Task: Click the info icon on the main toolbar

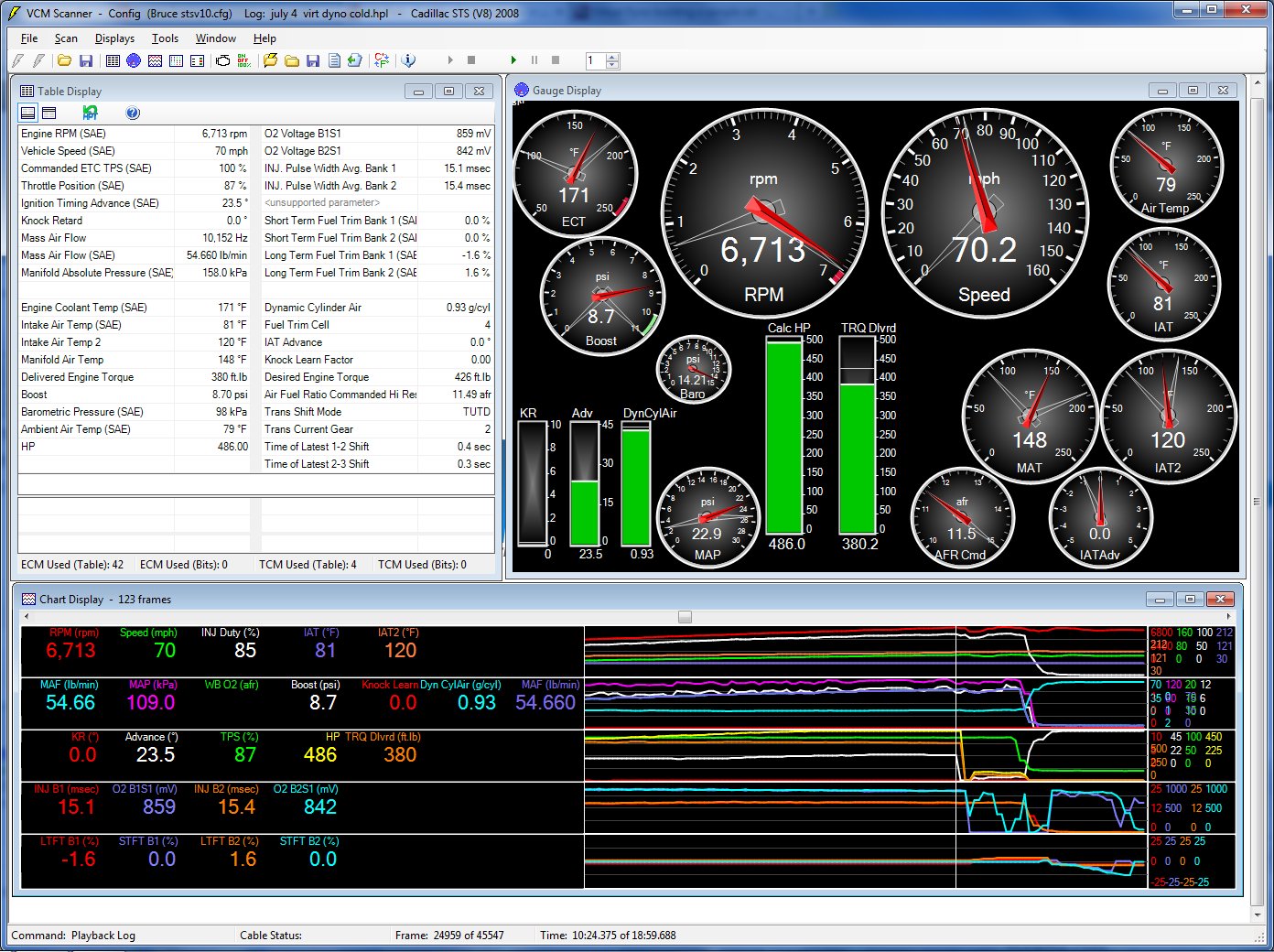Action: (x=406, y=60)
